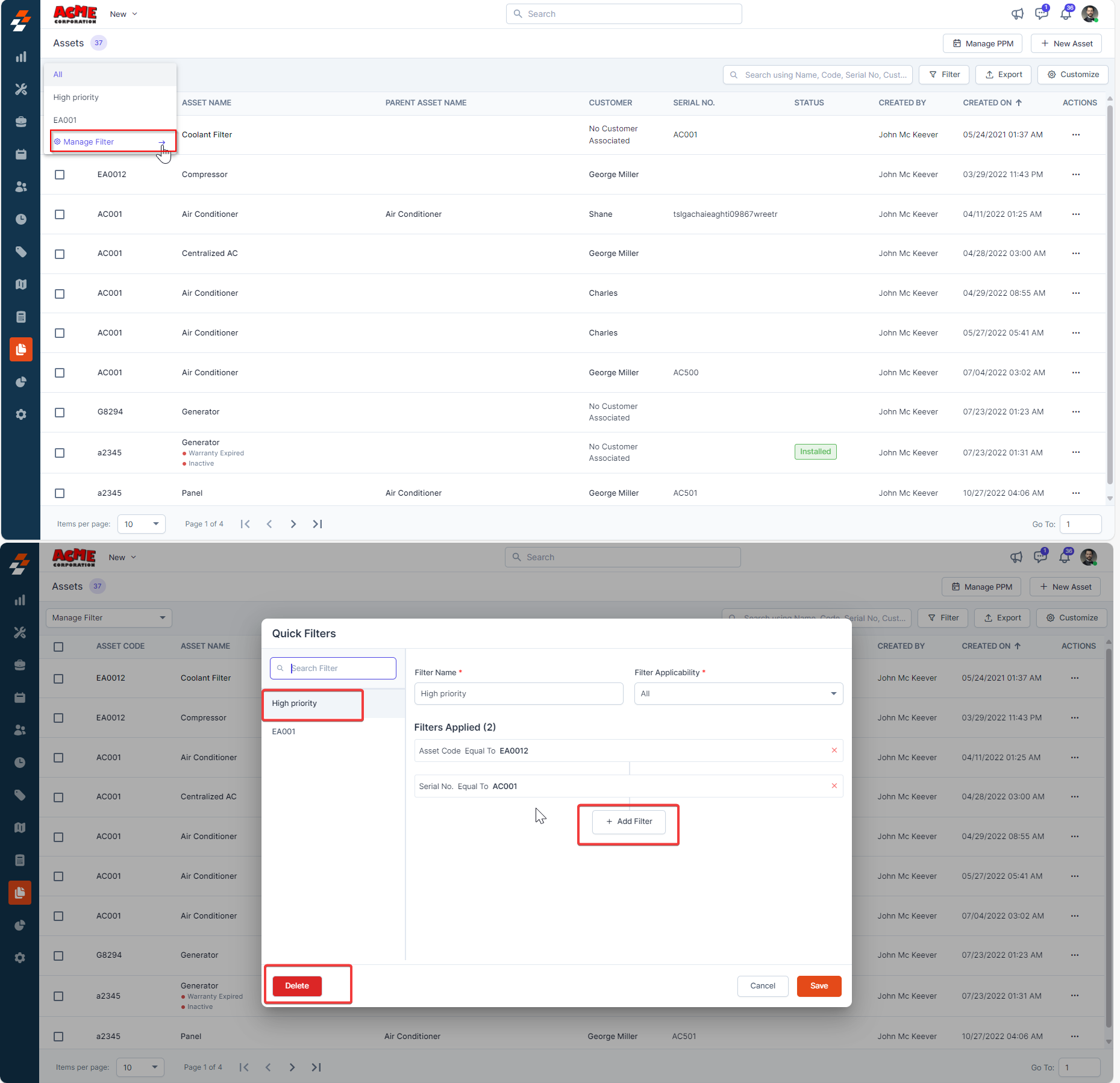Screen dimensions: 1120x1083
Task: Click the clock icon in upper screenshot sidebar
Action: [x=21, y=219]
